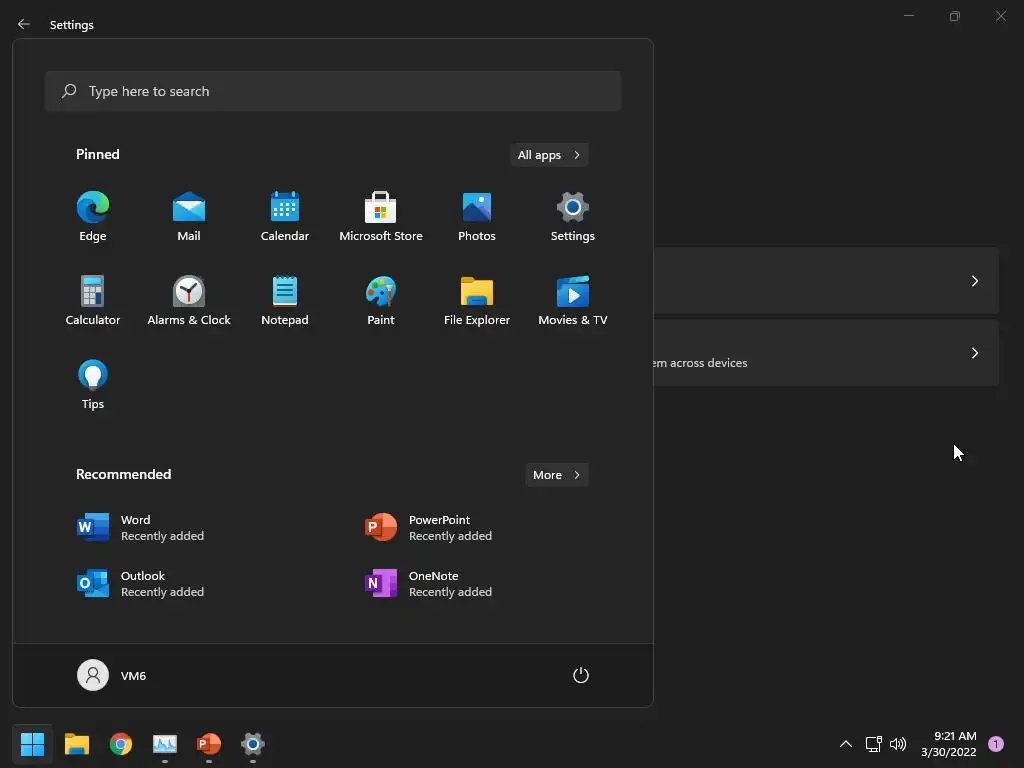Go back in the Settings window

pyautogui.click(x=24, y=24)
